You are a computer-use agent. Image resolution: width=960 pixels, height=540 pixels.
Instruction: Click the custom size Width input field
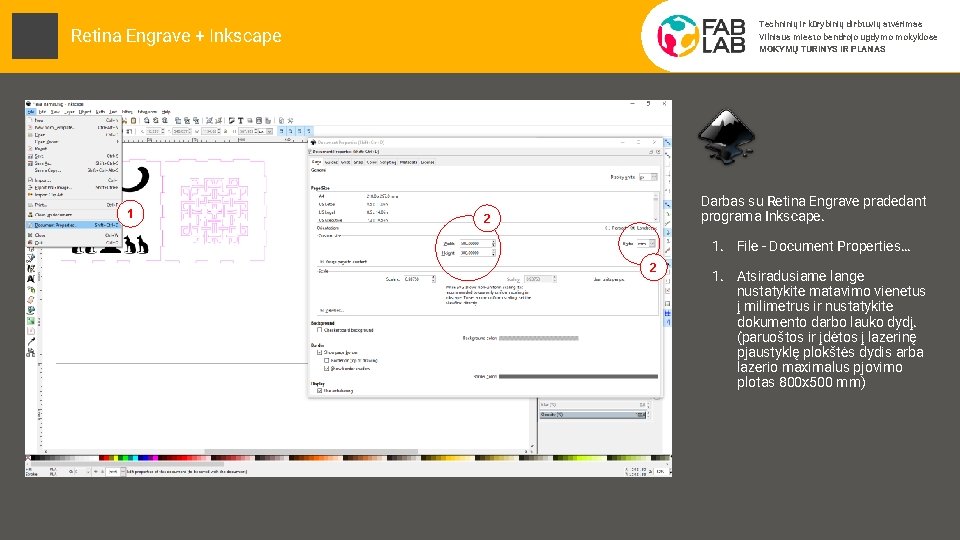pyautogui.click(x=476, y=243)
